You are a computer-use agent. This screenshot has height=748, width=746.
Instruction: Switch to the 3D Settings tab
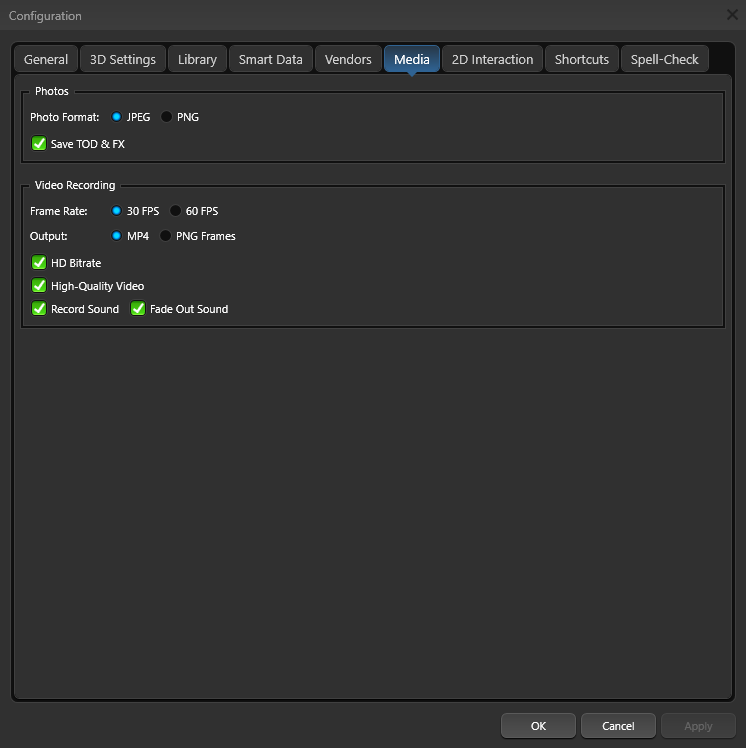[x=123, y=59]
